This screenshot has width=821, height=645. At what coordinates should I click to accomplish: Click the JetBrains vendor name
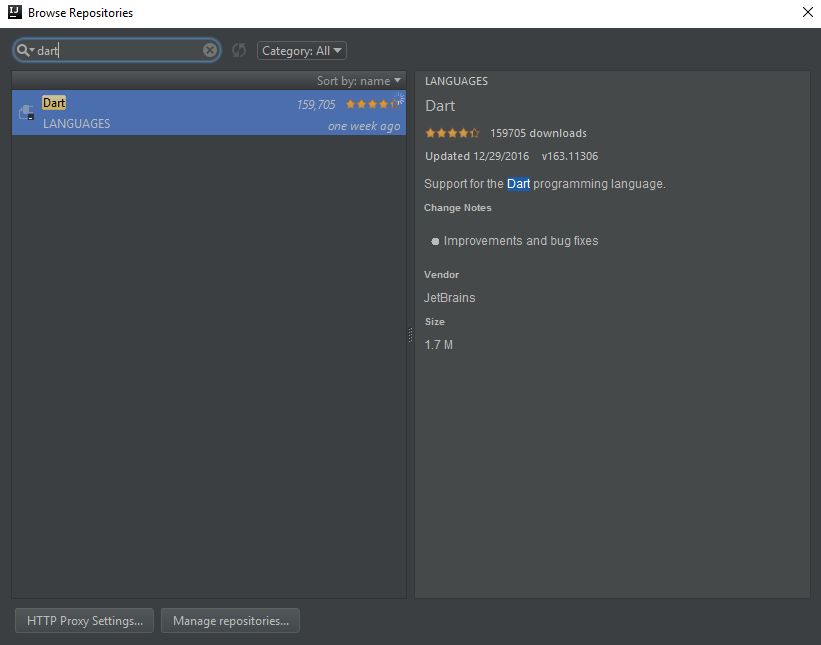click(450, 298)
